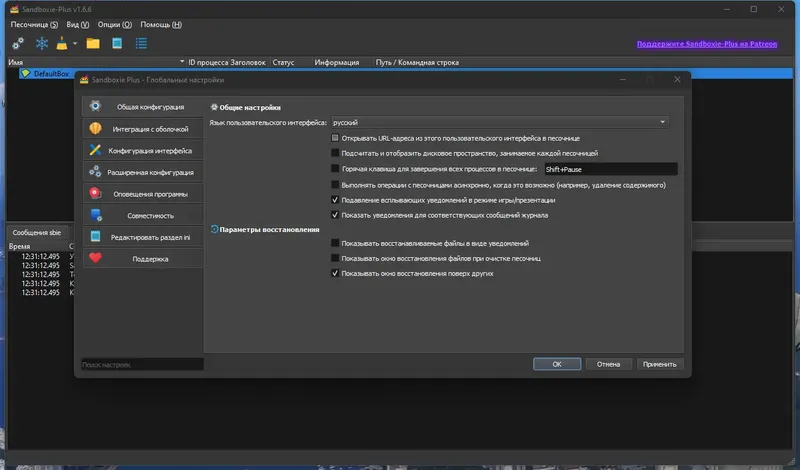
Task: Click the ID процесса column header
Action: tap(208, 62)
